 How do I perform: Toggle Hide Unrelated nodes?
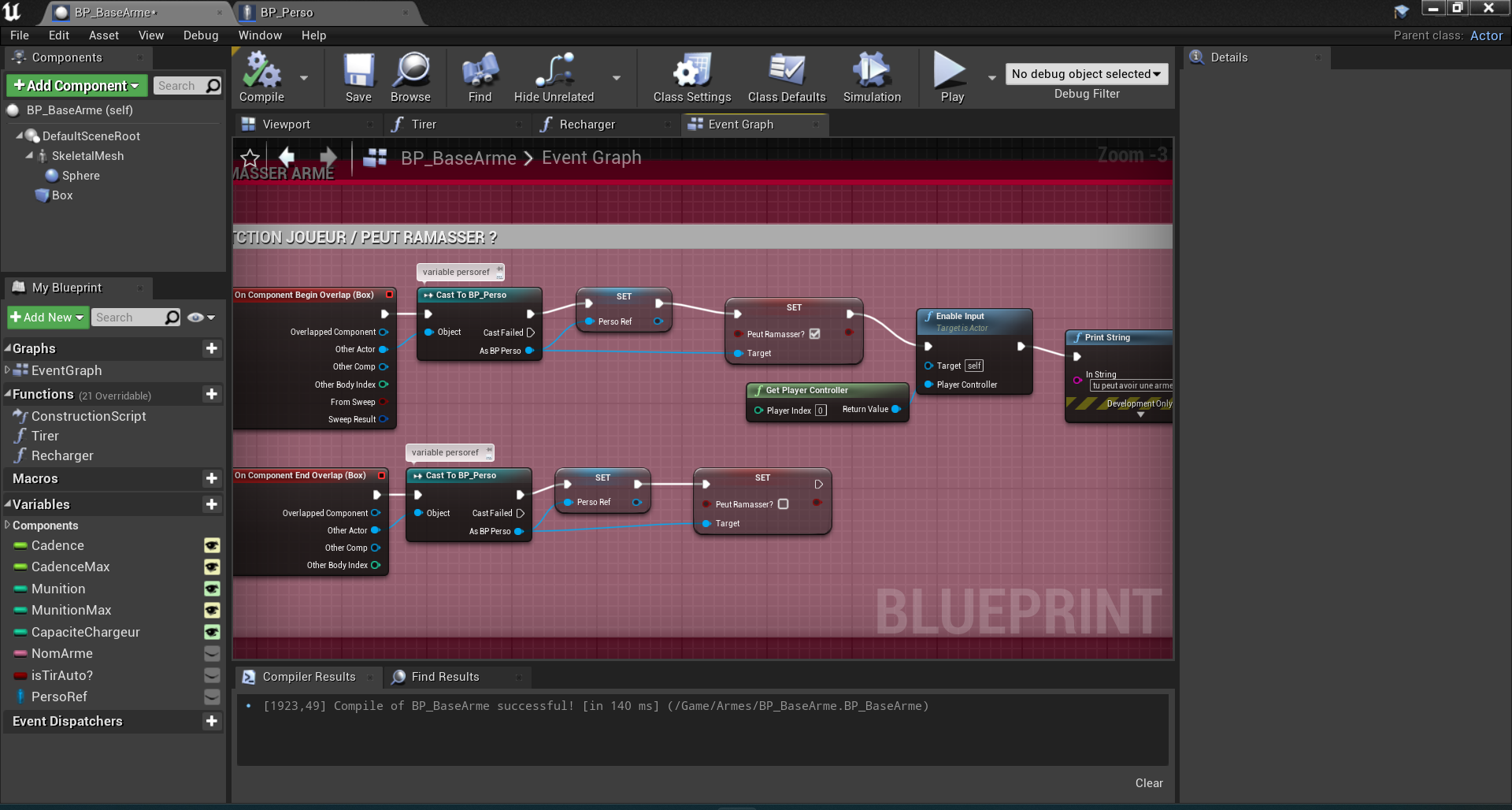554,77
